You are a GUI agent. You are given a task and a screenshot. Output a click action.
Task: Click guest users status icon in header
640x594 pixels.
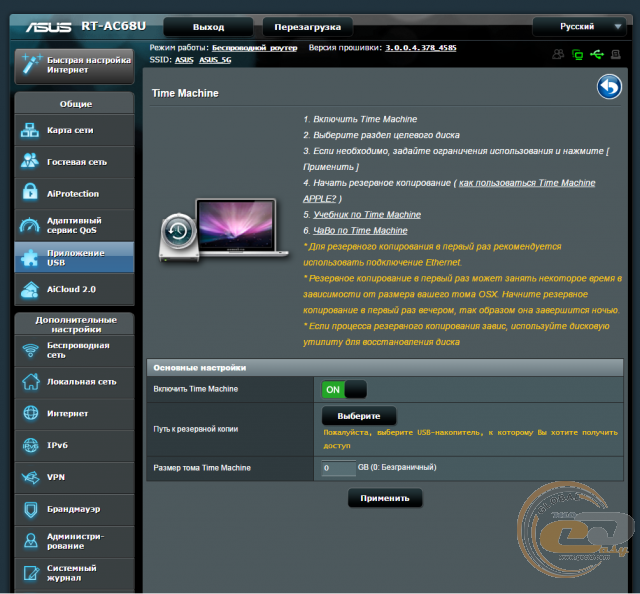[558, 54]
